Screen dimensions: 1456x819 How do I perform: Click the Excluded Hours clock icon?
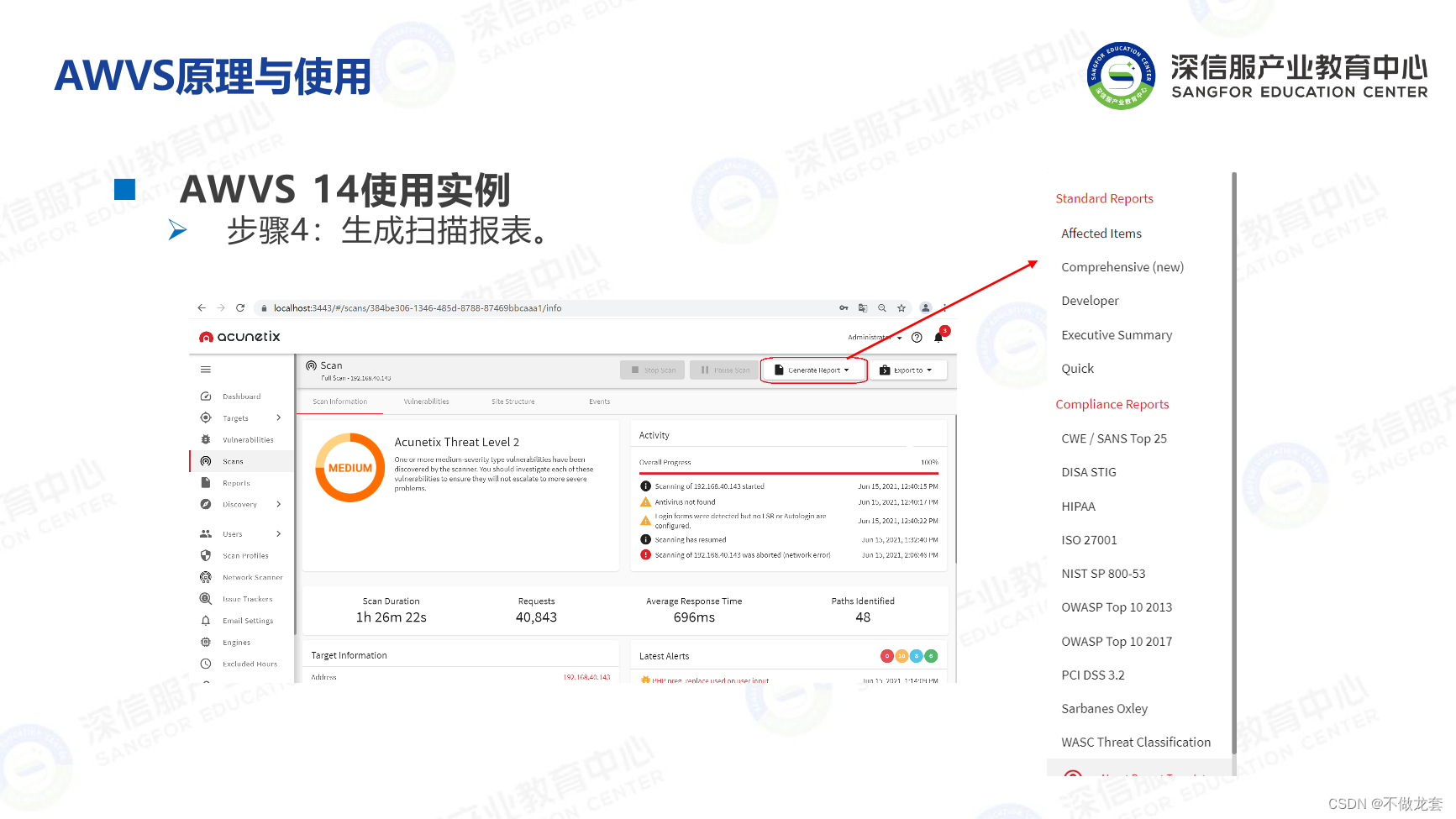coord(206,664)
